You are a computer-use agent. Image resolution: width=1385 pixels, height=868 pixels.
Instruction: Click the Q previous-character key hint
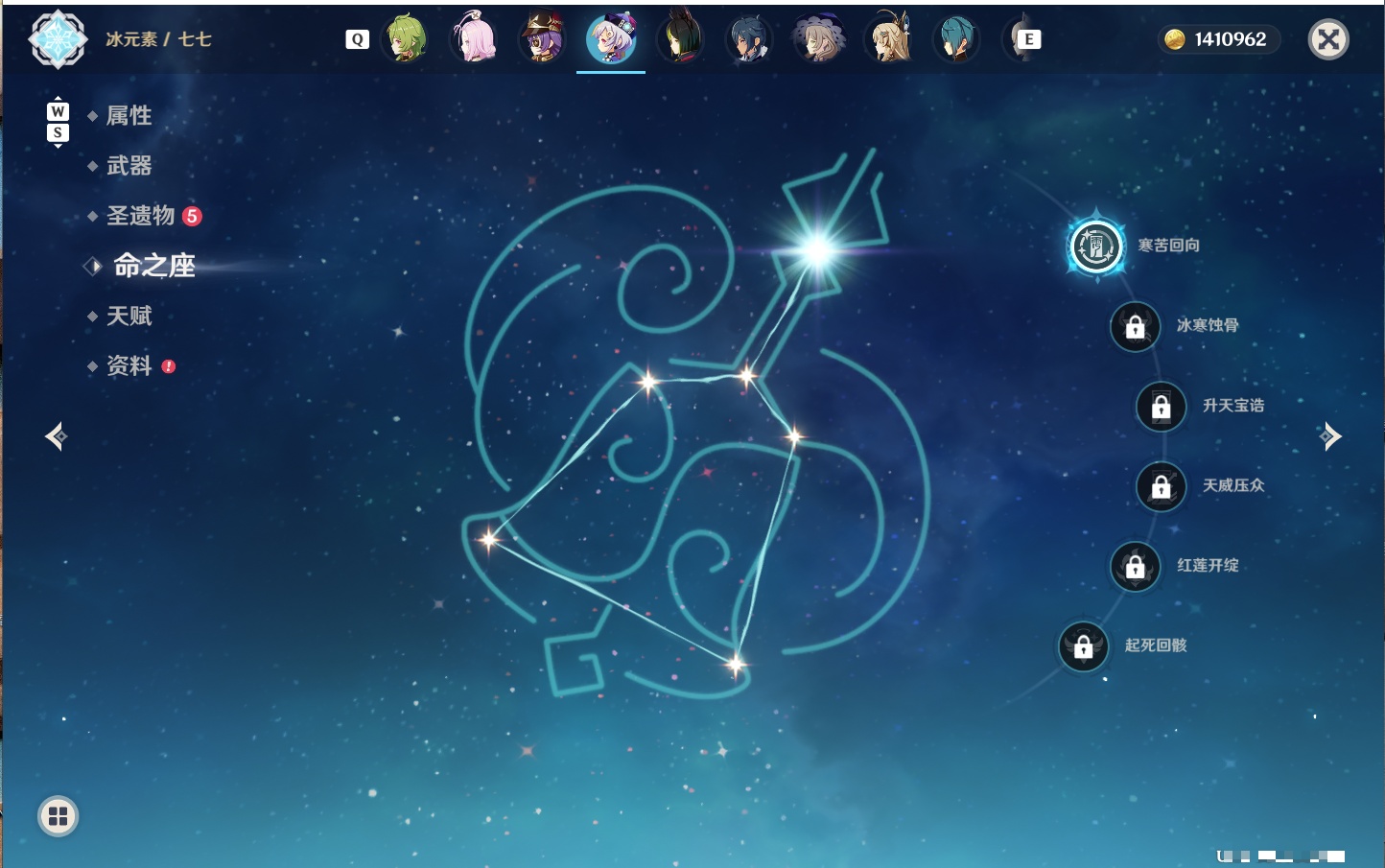[x=358, y=39]
